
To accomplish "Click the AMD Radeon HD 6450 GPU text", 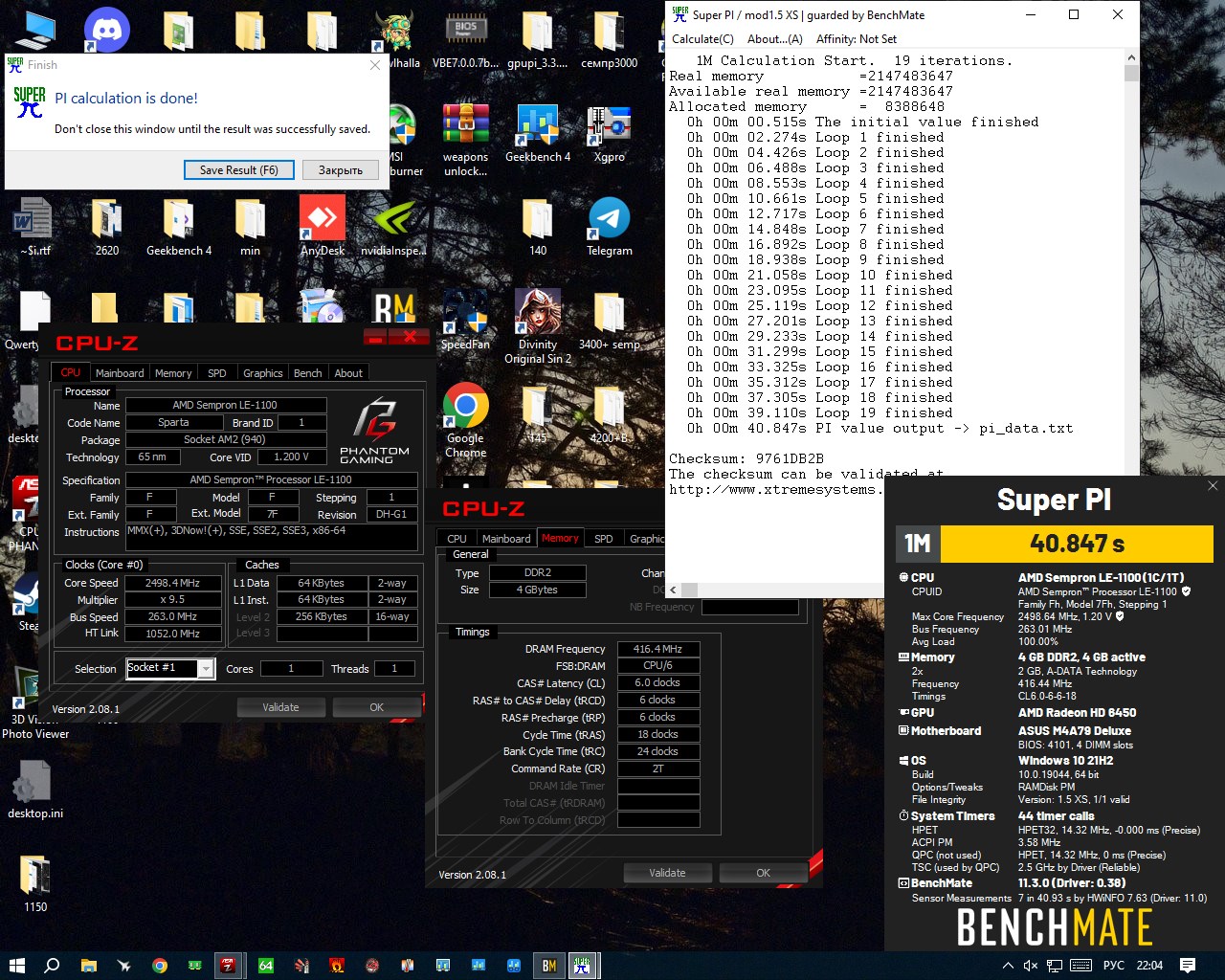I will point(1078,713).
